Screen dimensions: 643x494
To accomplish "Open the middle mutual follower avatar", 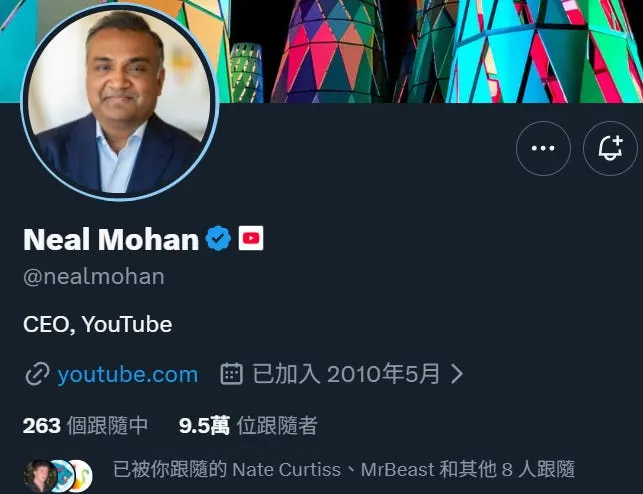I will pyautogui.click(x=64, y=476).
